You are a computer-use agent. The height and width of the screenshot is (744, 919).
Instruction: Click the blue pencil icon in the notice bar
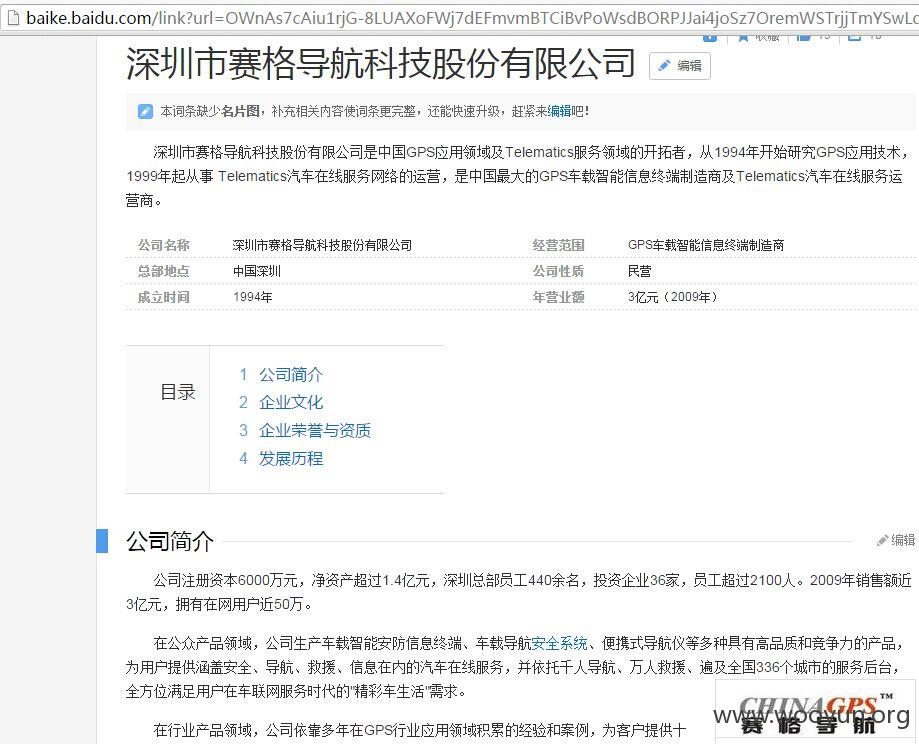(x=145, y=111)
